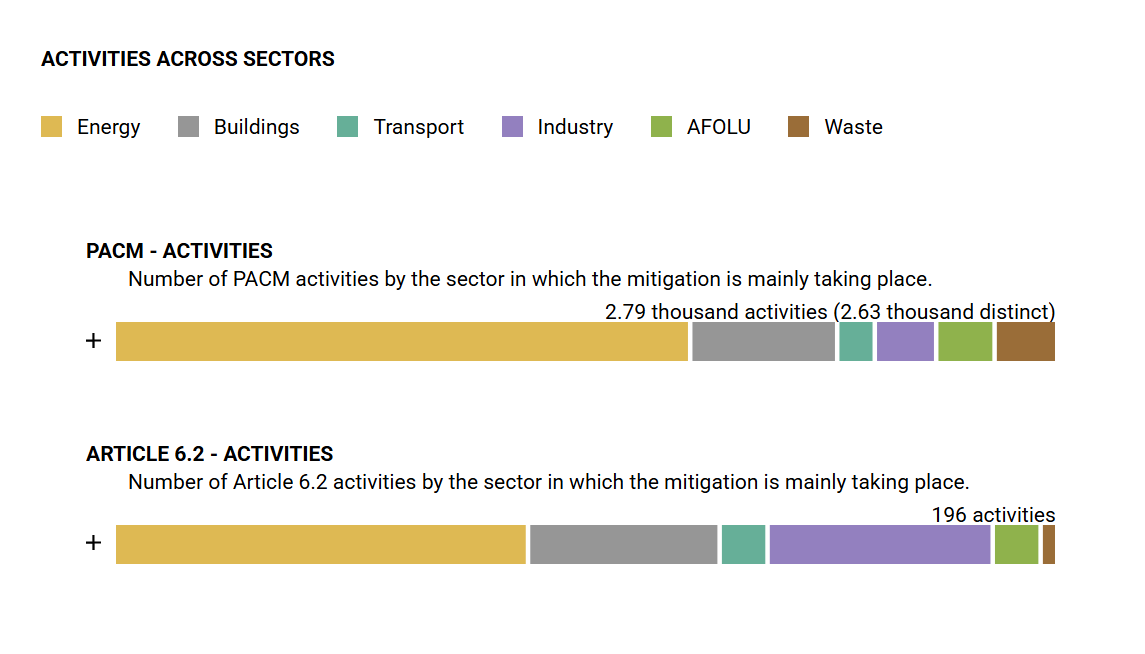
Task: Click the Transport legend color swatch
Action: 347,127
